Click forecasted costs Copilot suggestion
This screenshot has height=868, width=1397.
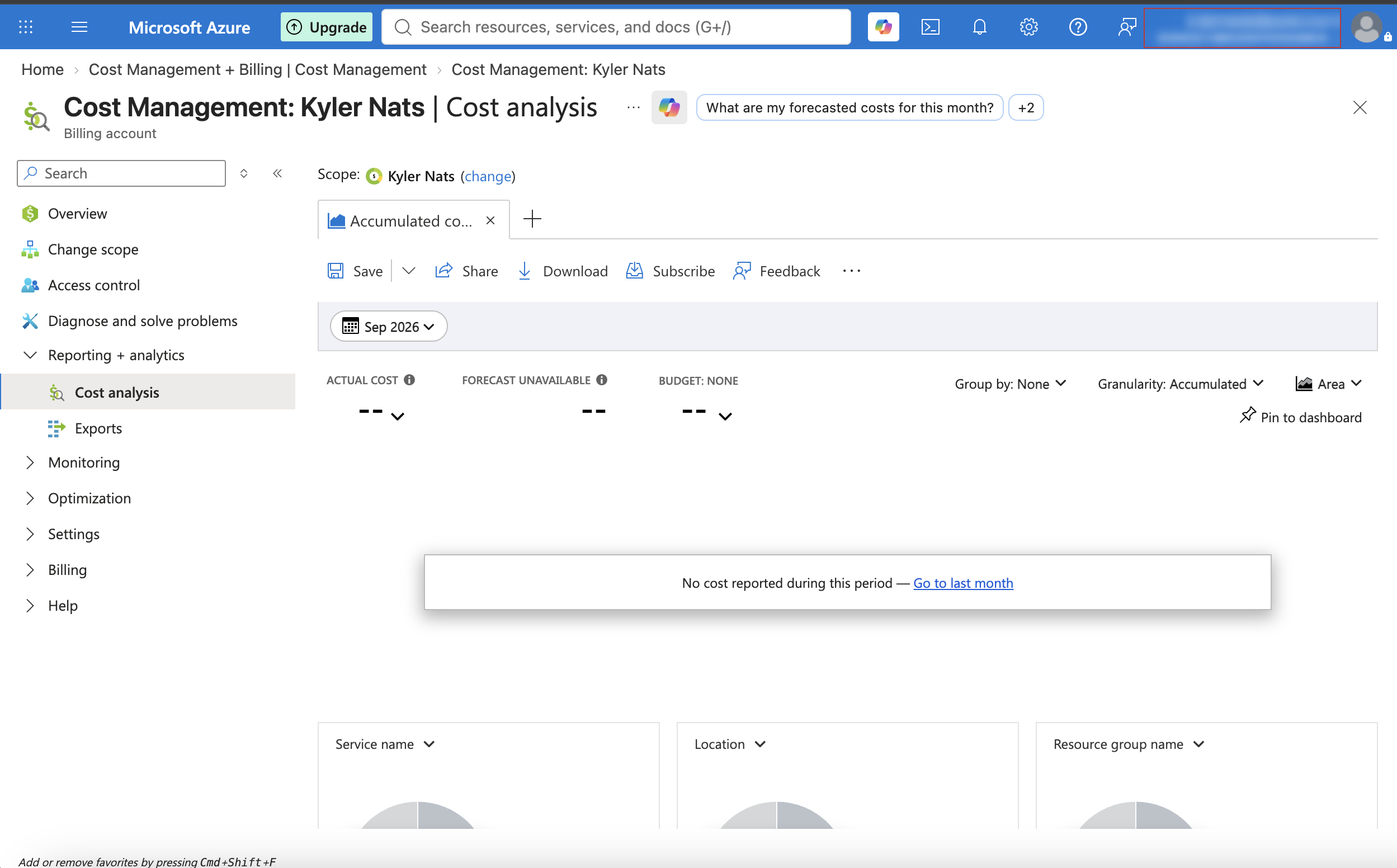[x=849, y=107]
